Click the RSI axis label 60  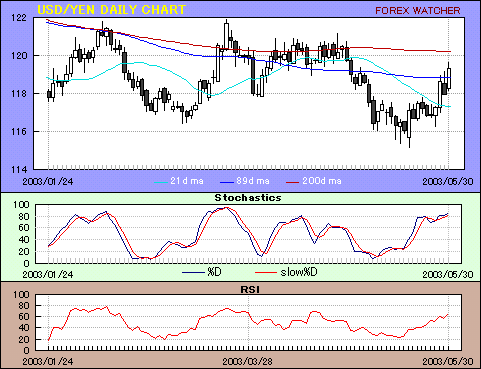[23, 317]
